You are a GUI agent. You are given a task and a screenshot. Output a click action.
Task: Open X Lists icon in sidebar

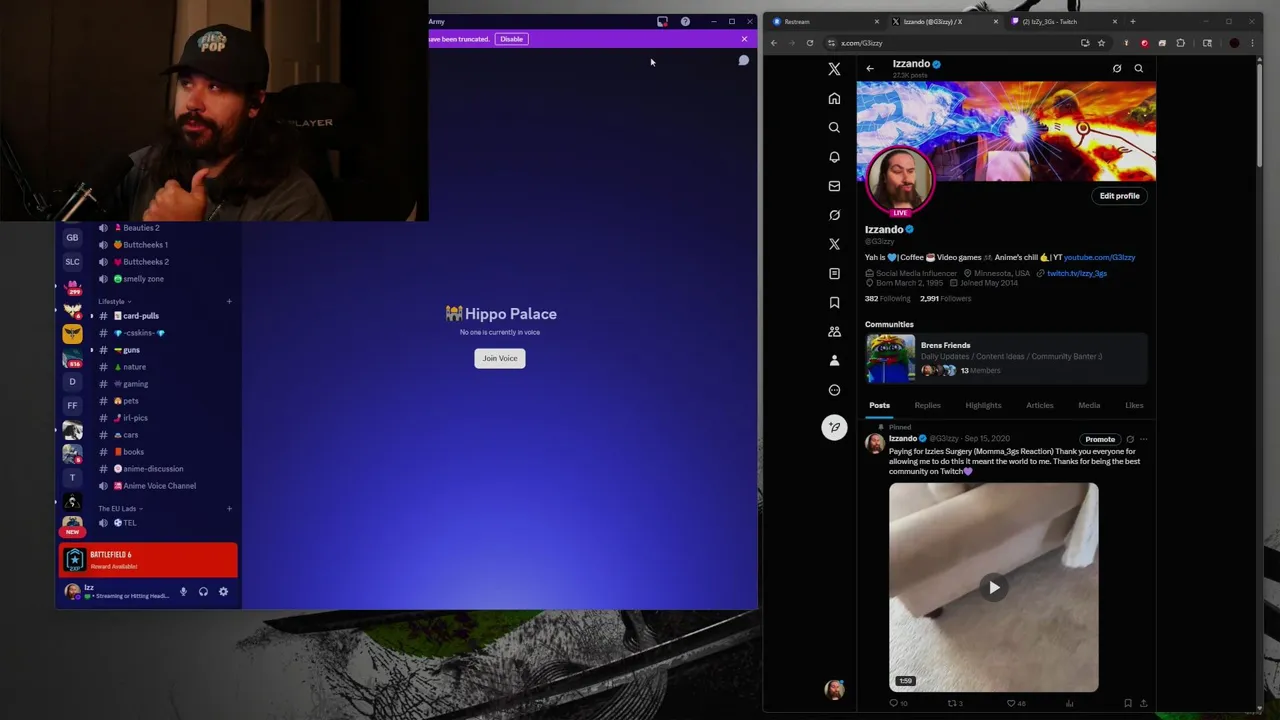pos(834,273)
